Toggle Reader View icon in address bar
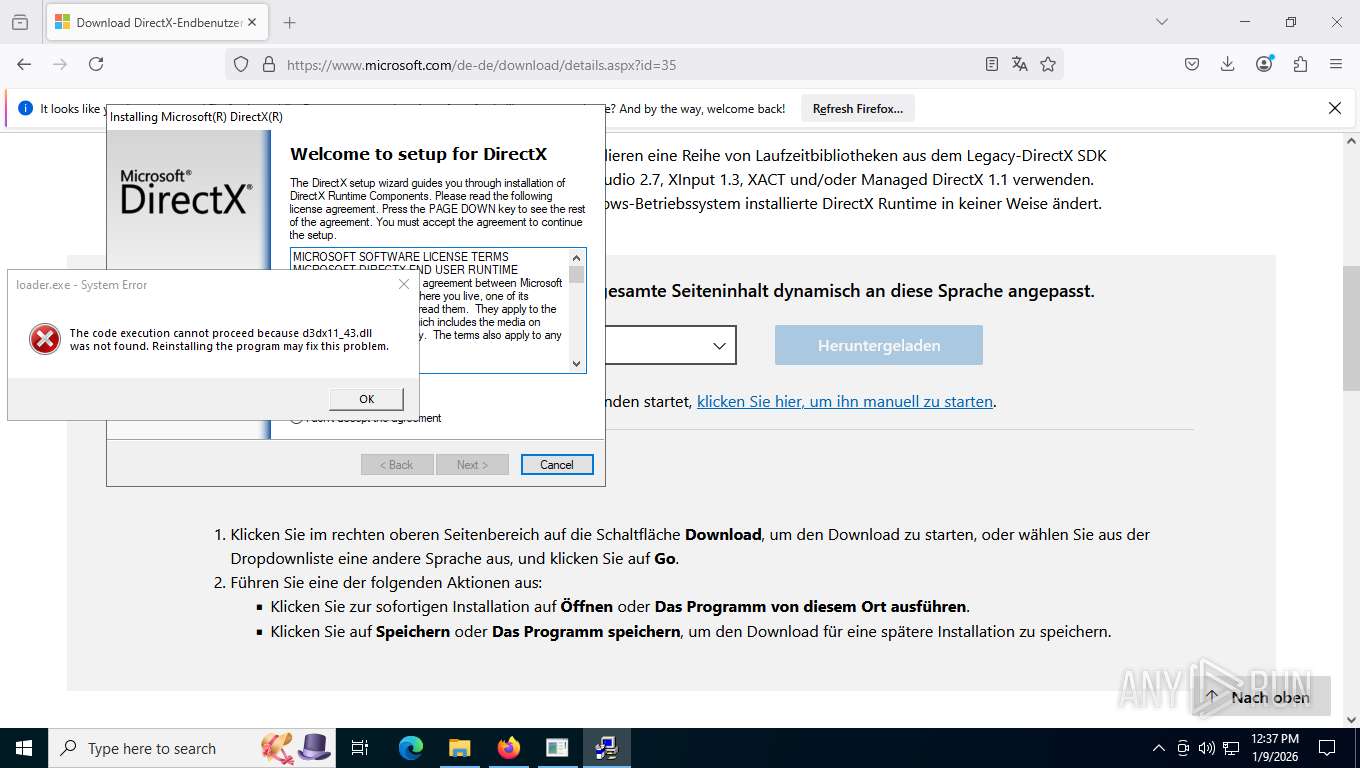This screenshot has height=768, width=1360. 991,64
